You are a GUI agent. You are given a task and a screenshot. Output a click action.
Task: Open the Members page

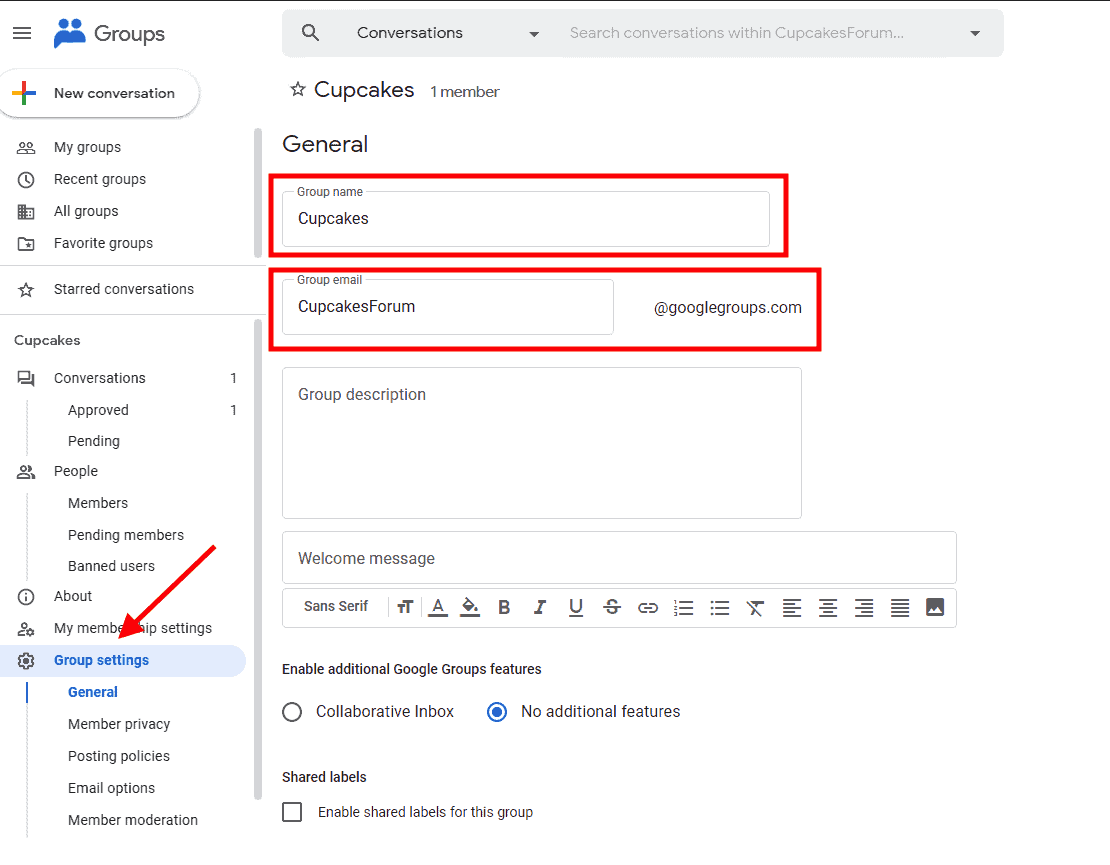pyautogui.click(x=98, y=503)
